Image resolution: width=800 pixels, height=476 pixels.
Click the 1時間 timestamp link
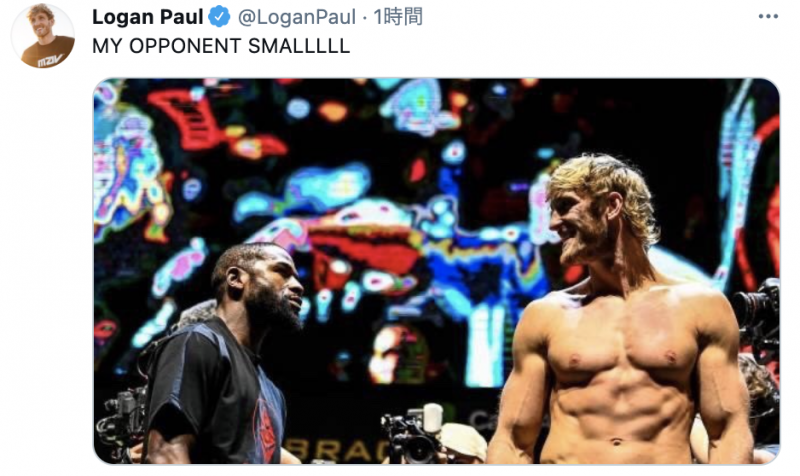398,17
